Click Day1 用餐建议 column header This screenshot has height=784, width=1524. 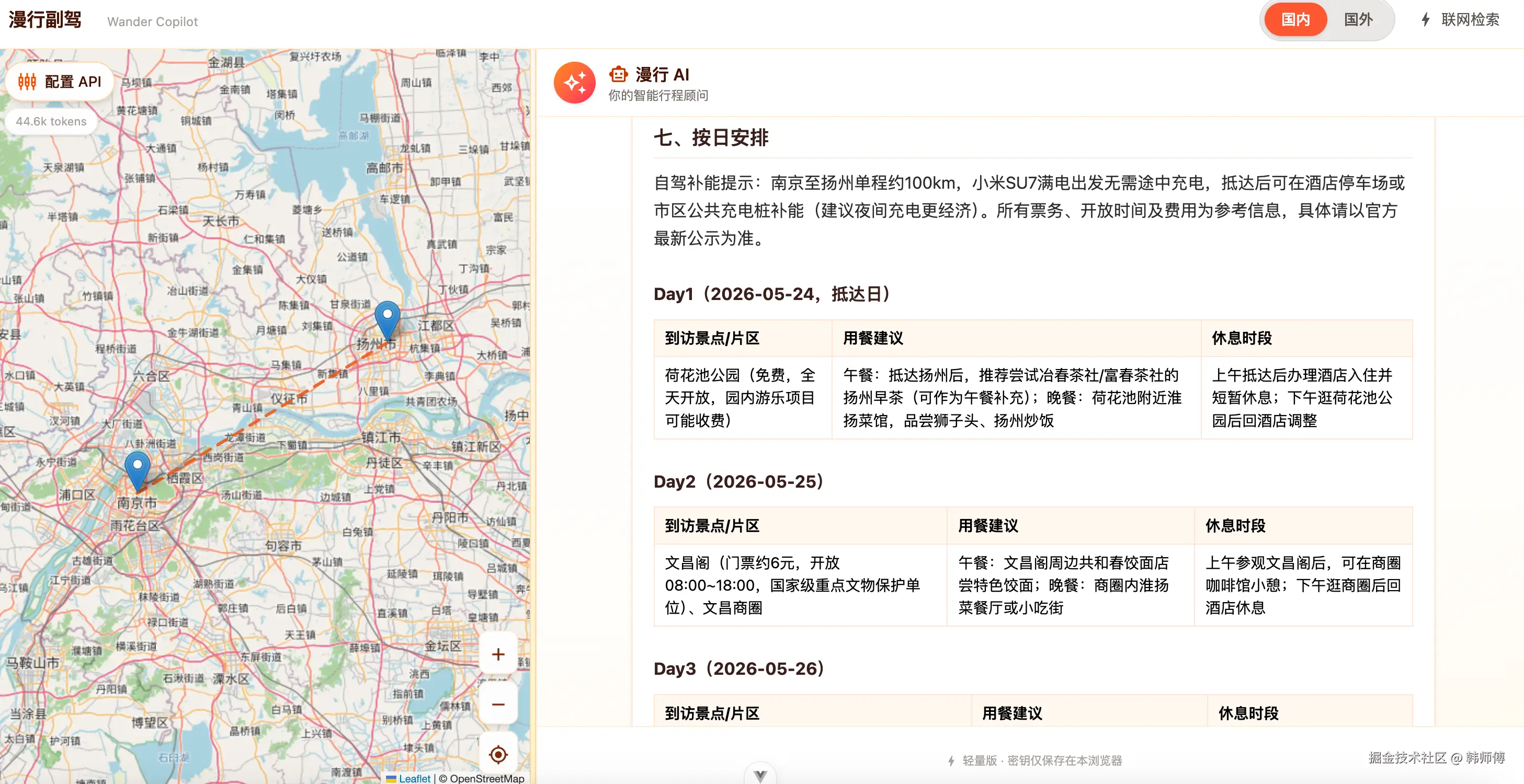tap(1016, 338)
